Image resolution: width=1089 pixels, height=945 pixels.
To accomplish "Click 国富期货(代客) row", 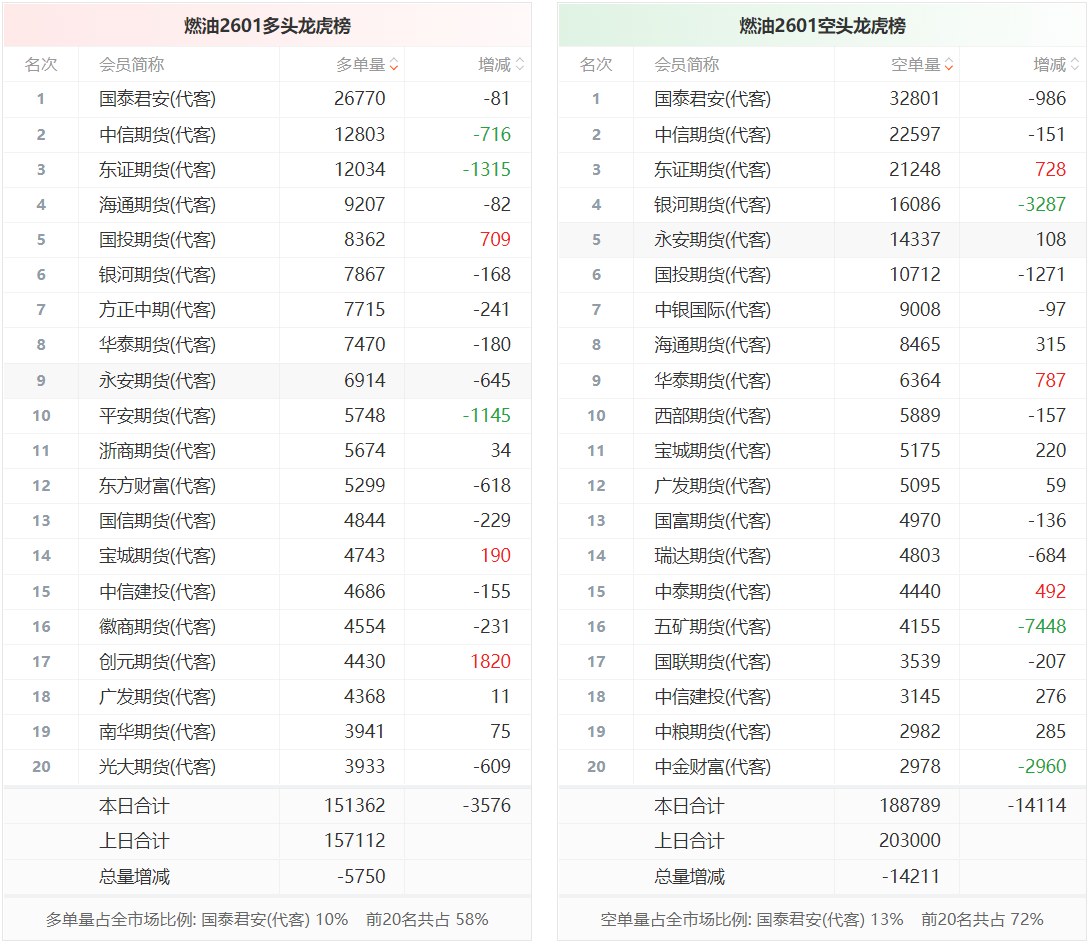I will pos(822,521).
